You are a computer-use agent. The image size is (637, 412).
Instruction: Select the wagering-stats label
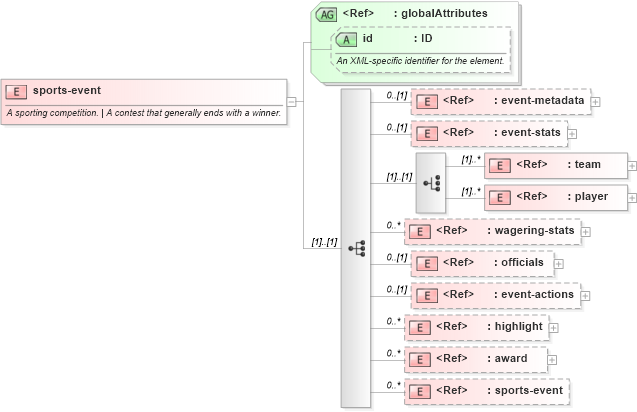[x=534, y=230]
